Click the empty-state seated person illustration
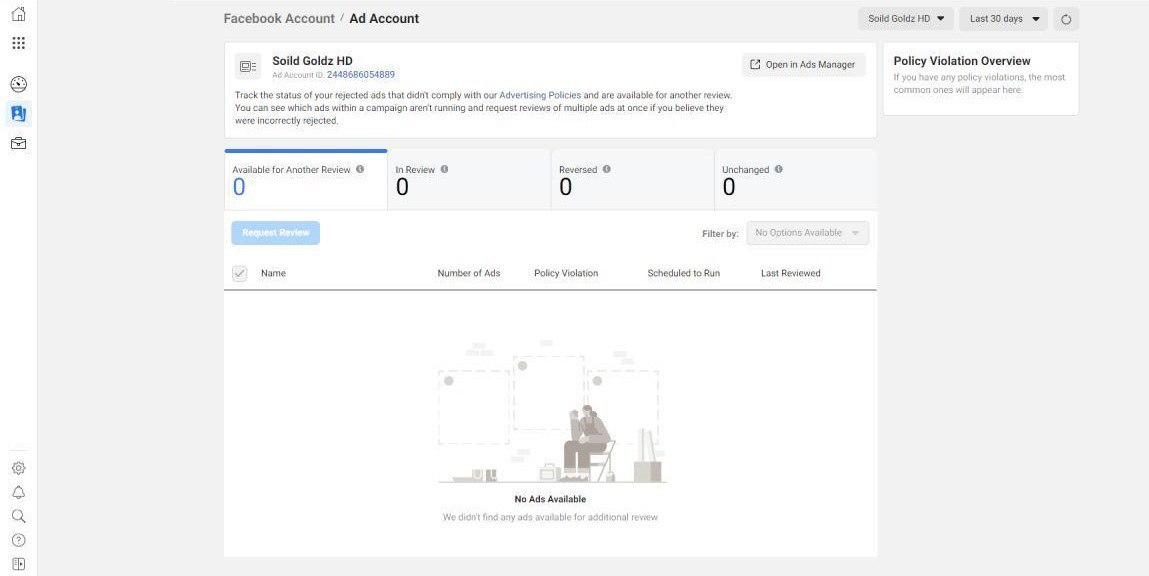Image resolution: width=1149 pixels, height=576 pixels. coord(588,443)
